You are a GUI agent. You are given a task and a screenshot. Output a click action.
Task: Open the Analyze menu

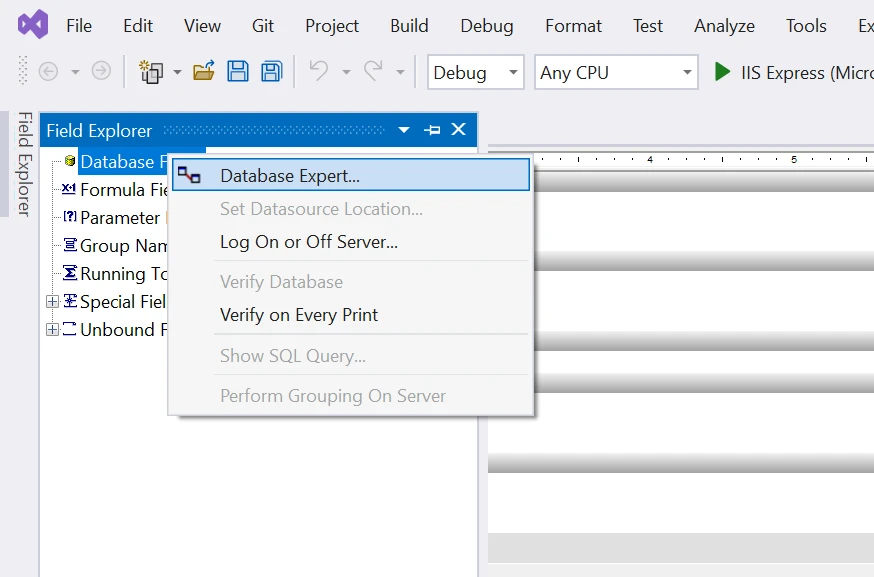[x=724, y=26]
